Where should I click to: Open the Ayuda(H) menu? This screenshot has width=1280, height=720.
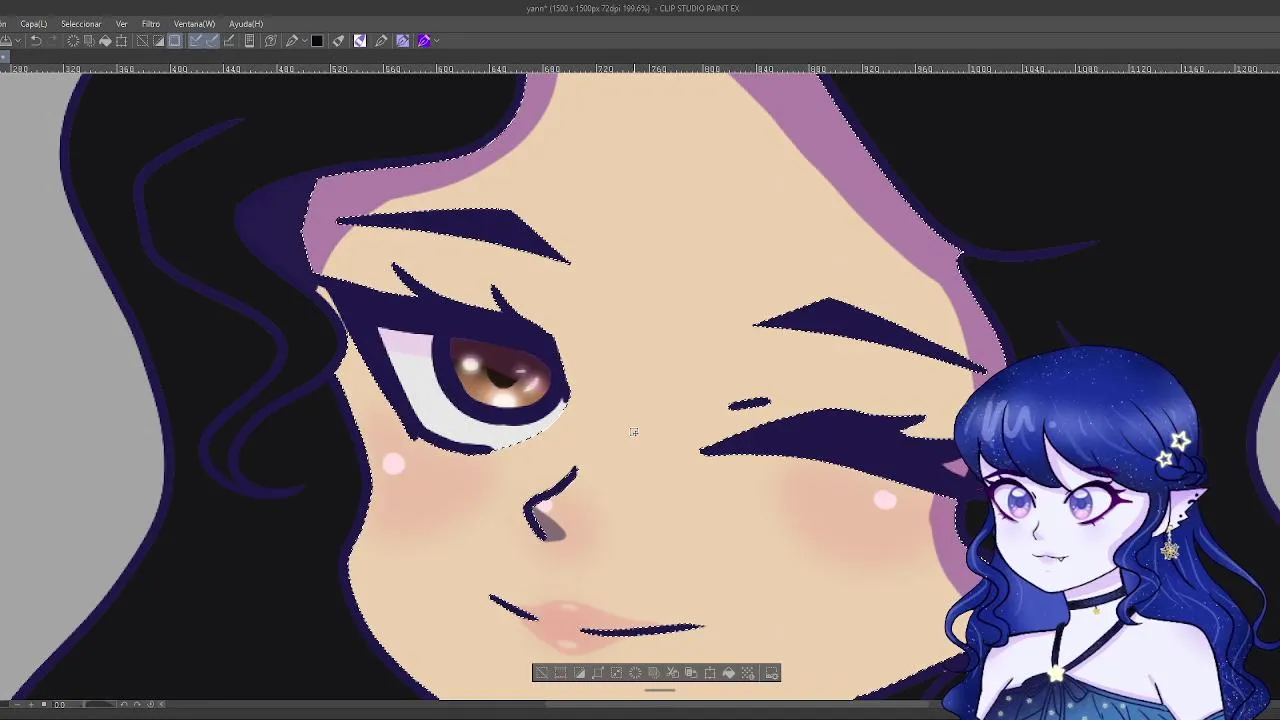[246, 23]
